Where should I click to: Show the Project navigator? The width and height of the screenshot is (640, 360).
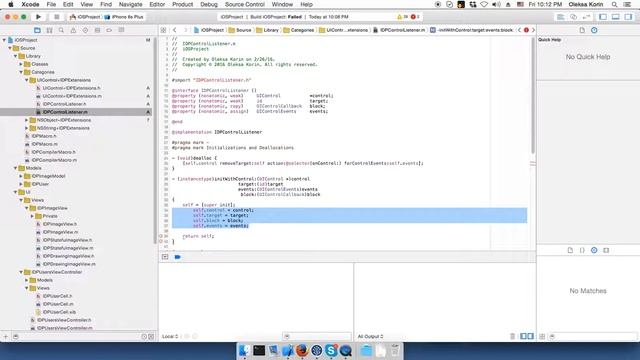coord(37,30)
